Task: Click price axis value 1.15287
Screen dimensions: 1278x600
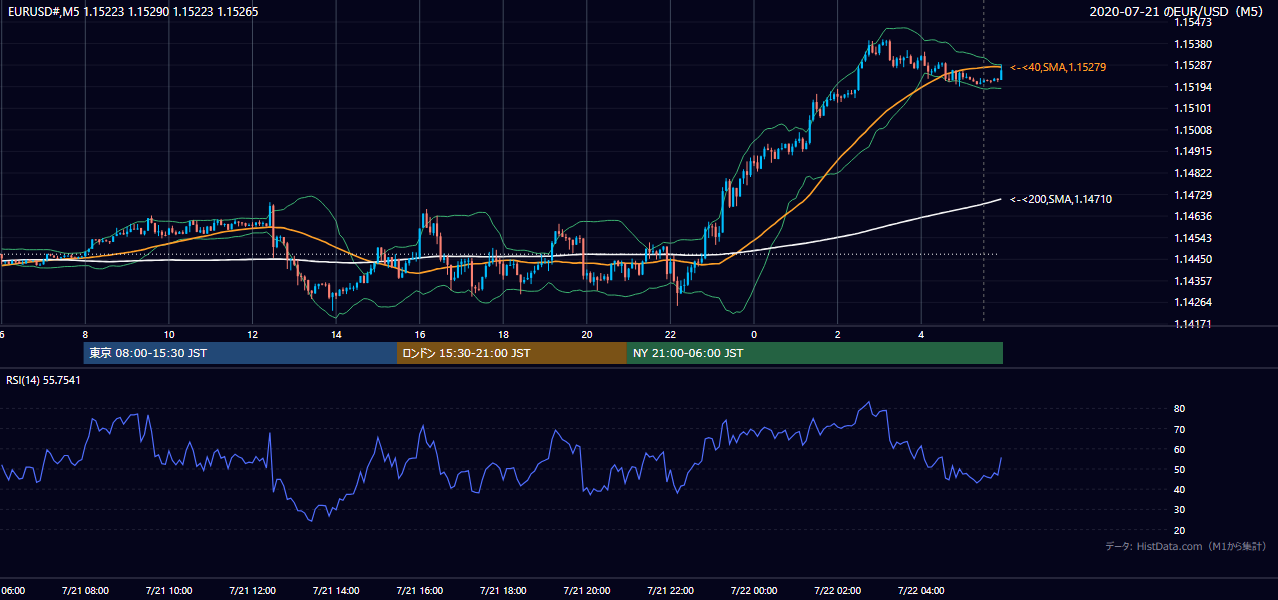Action: (x=1193, y=65)
